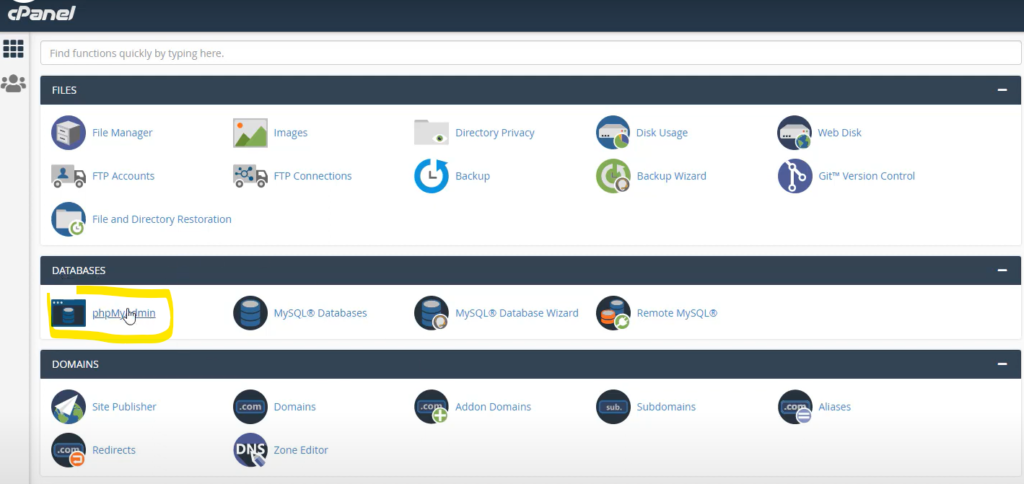1024x484 pixels.
Task: Open the Backup Wizard icon
Action: click(x=613, y=176)
